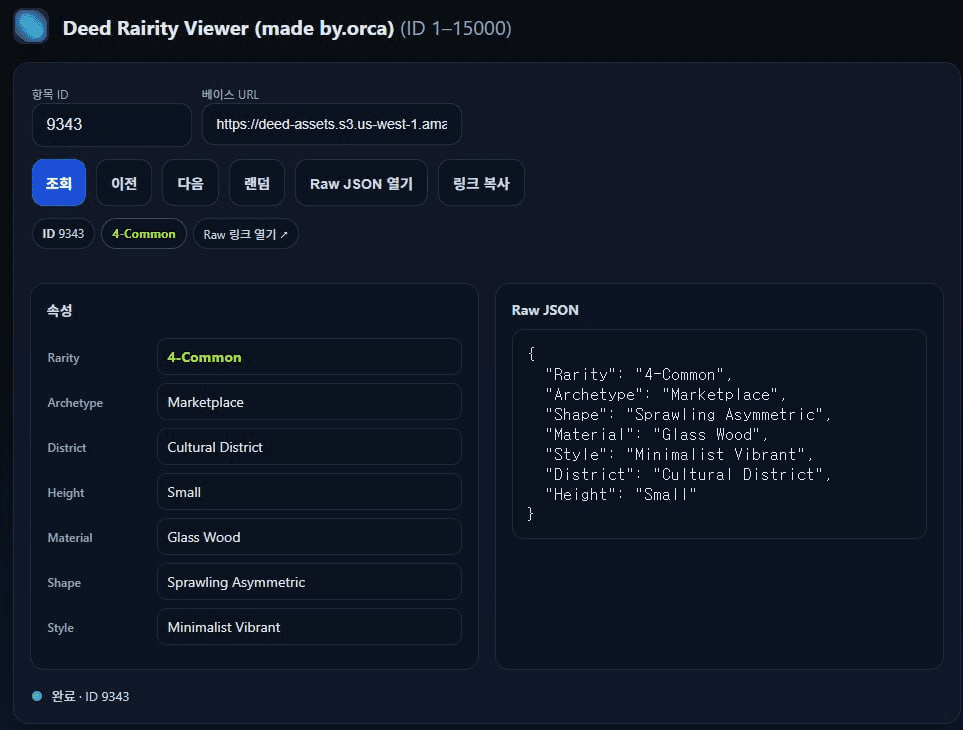963x730 pixels.
Task: Open the Raw 링크 열기 link chip
Action: click(245, 234)
